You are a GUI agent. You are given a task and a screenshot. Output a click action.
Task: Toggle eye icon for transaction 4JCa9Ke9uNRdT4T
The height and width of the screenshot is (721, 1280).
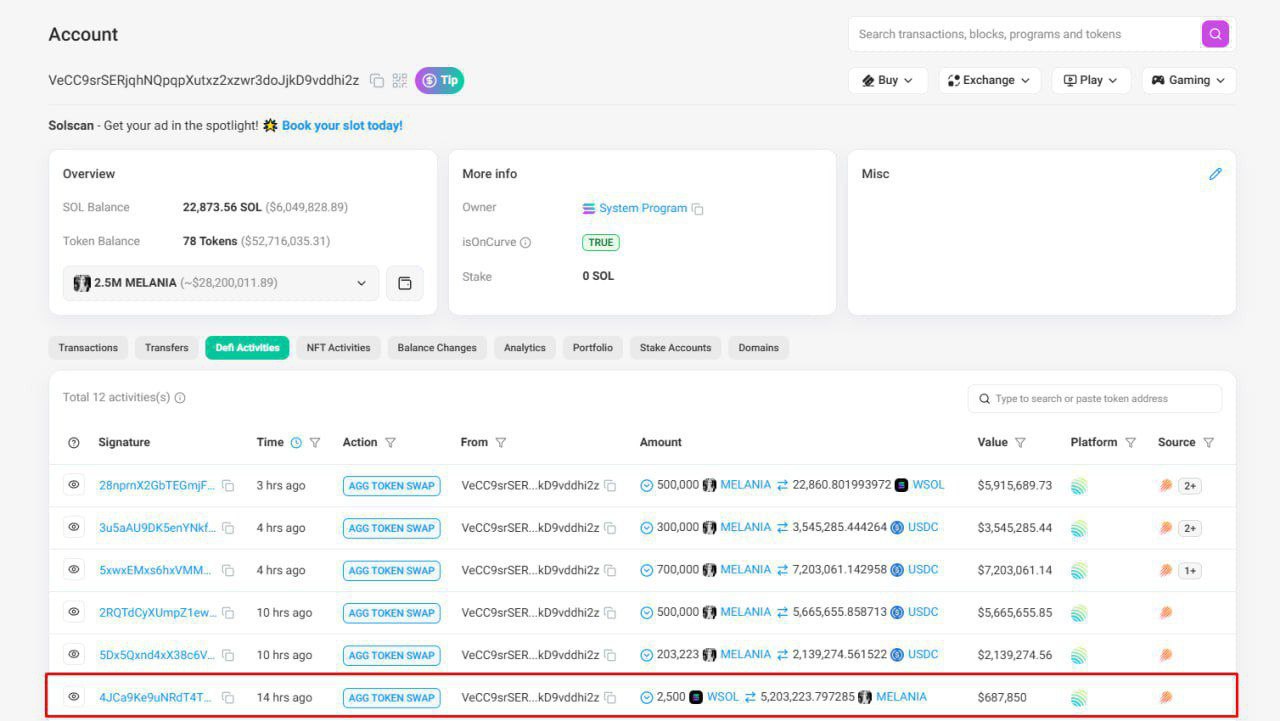point(73,697)
